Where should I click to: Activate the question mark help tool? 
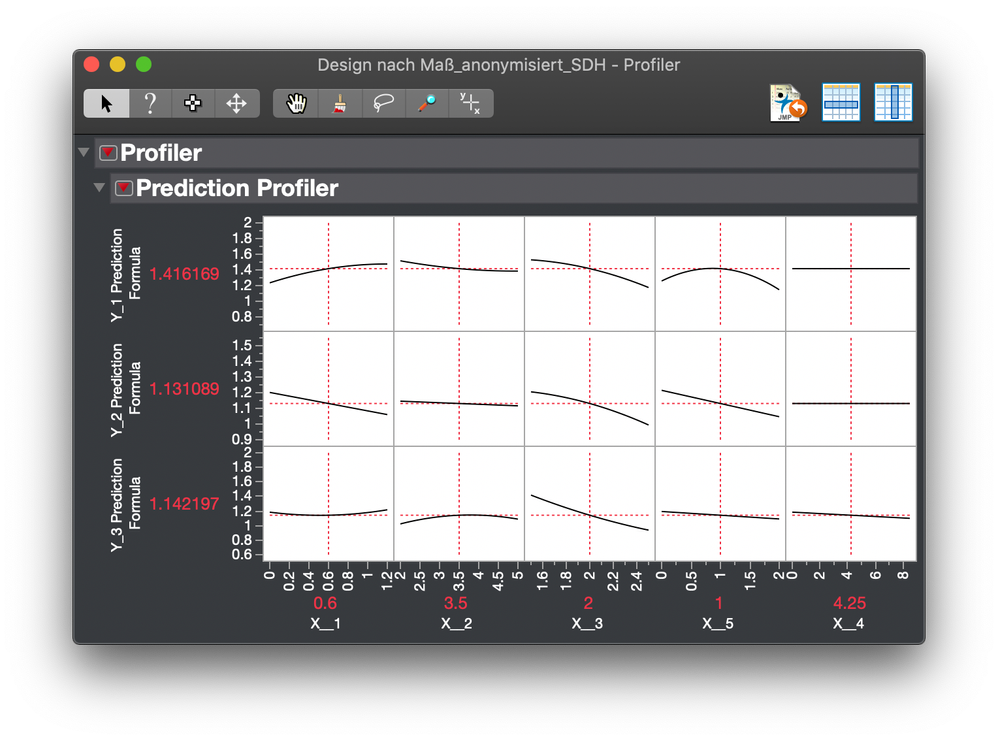(x=149, y=102)
